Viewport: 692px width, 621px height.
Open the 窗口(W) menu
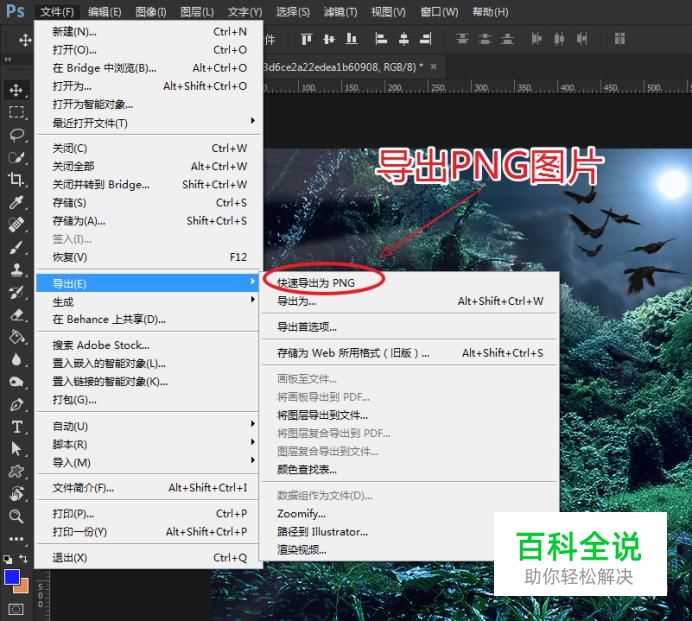tap(439, 12)
